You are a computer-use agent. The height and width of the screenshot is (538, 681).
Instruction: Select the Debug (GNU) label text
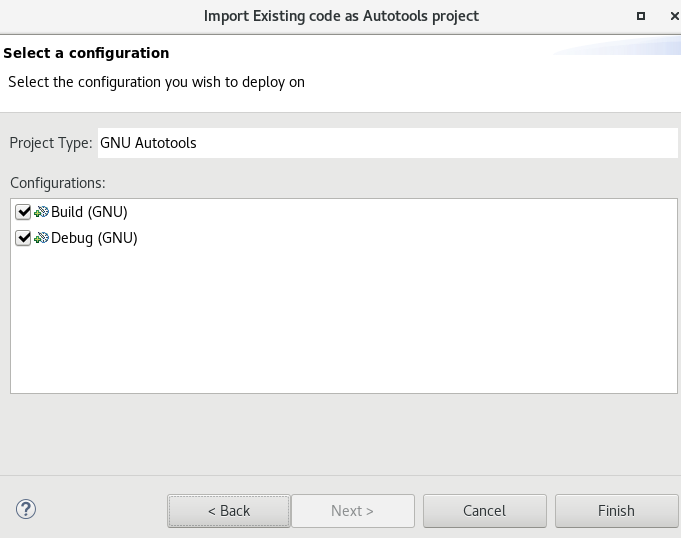(x=93, y=238)
